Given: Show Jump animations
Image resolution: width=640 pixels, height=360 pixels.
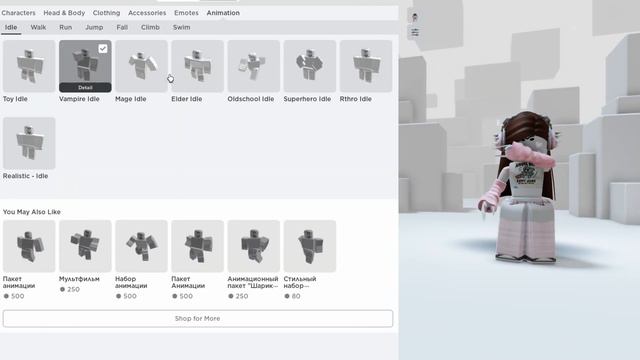Looking at the screenshot, I should coord(94,27).
